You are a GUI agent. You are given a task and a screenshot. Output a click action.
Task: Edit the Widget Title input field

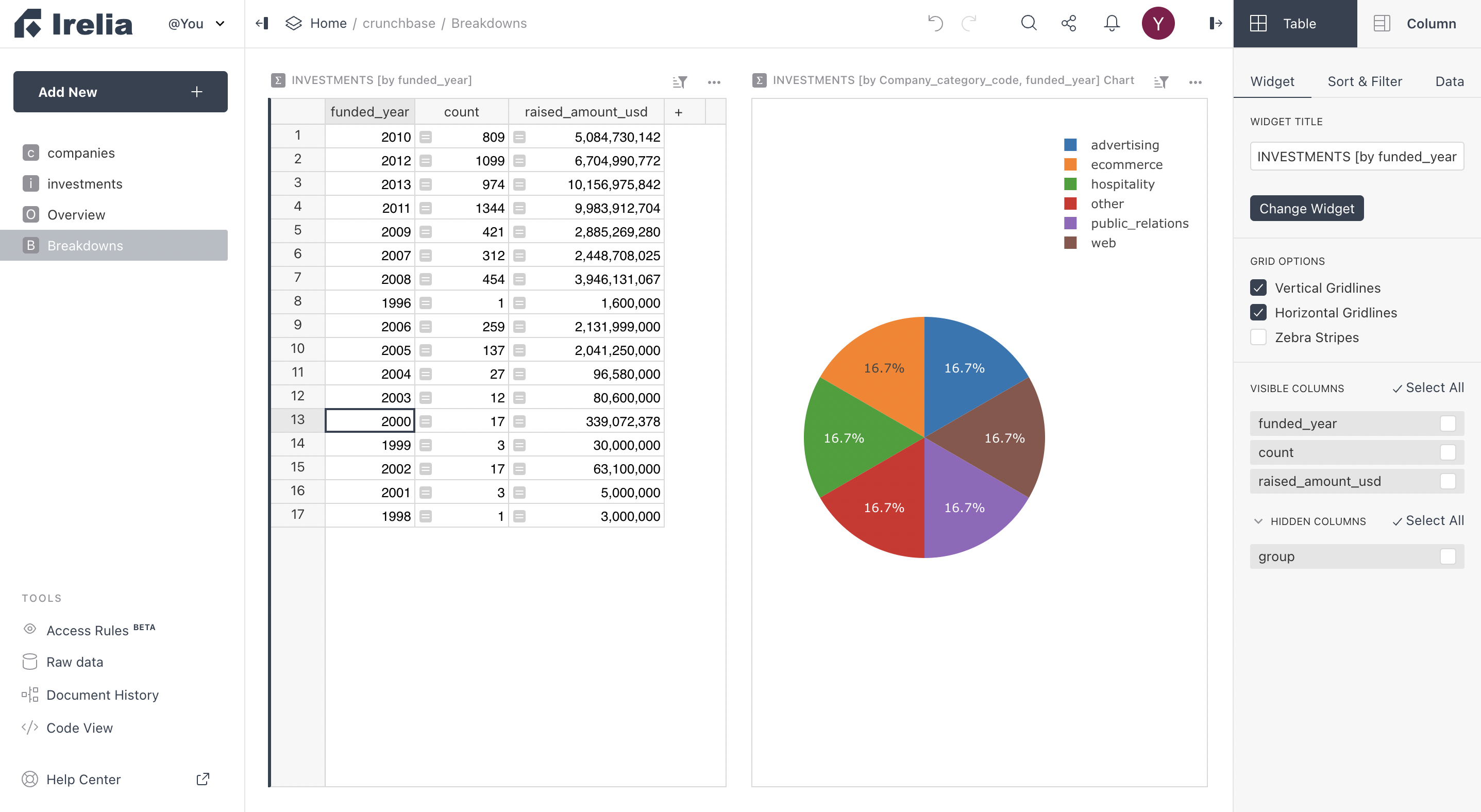point(1356,156)
